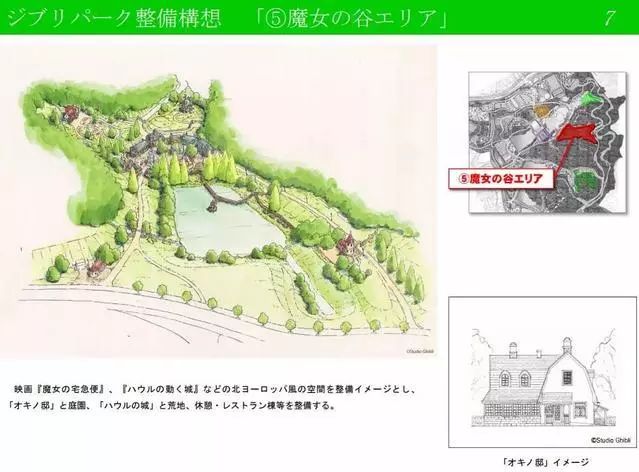The image size is (639, 472).
Task: Click the red '⑤魔女の谷エリア' map label
Action: pos(502,179)
